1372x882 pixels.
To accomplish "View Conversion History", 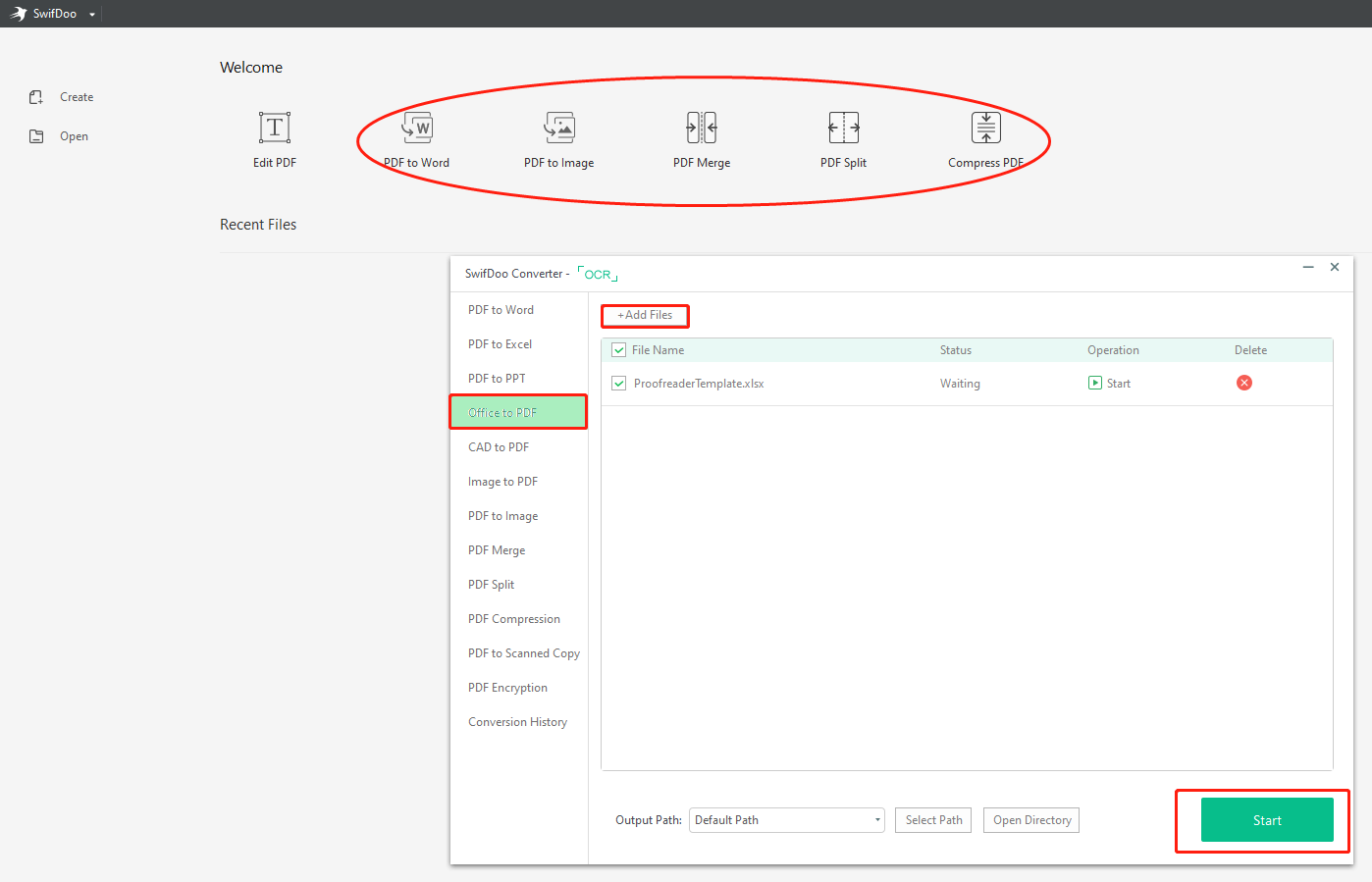I will point(519,722).
